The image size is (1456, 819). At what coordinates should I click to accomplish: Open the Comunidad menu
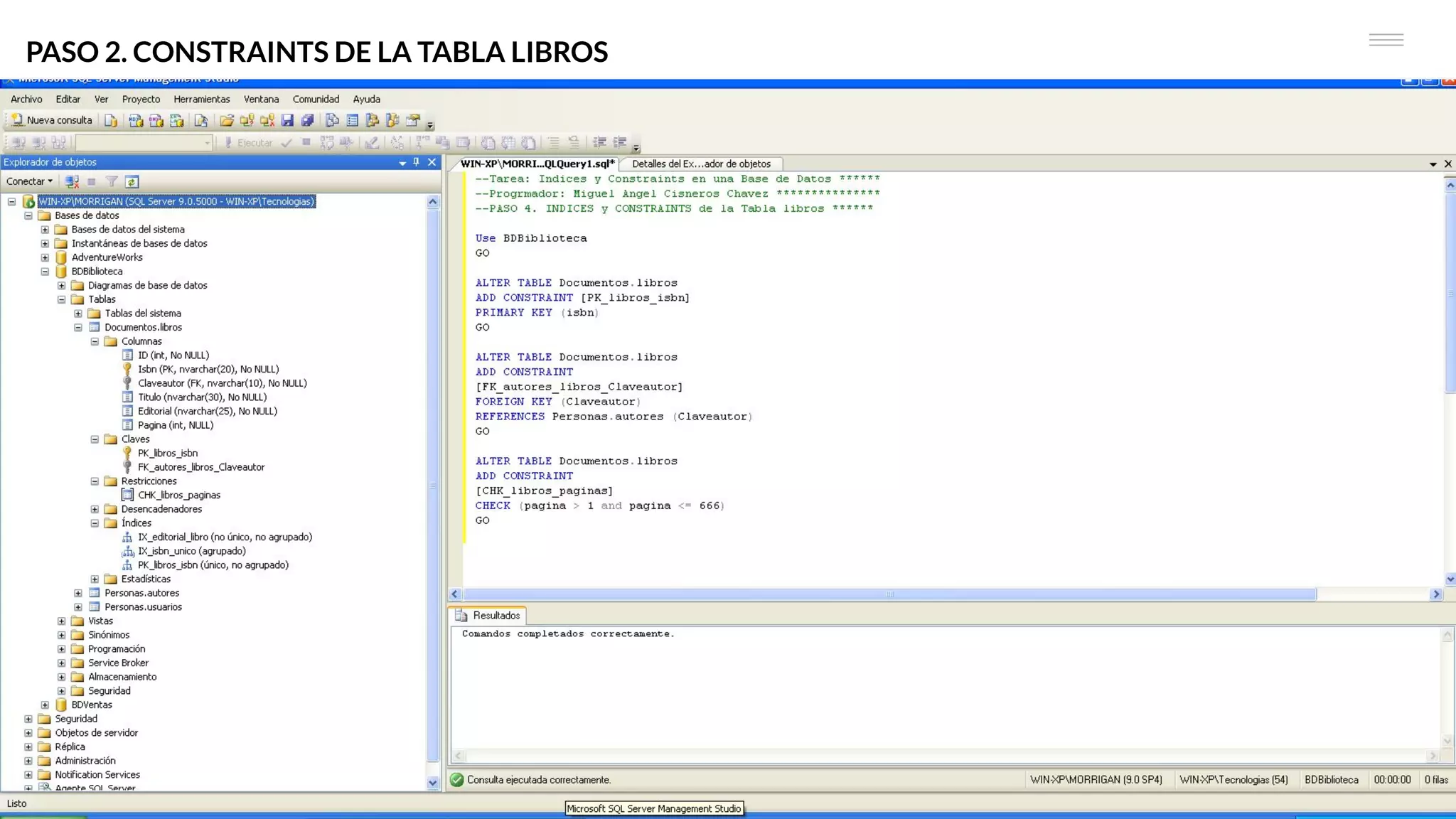tap(316, 99)
